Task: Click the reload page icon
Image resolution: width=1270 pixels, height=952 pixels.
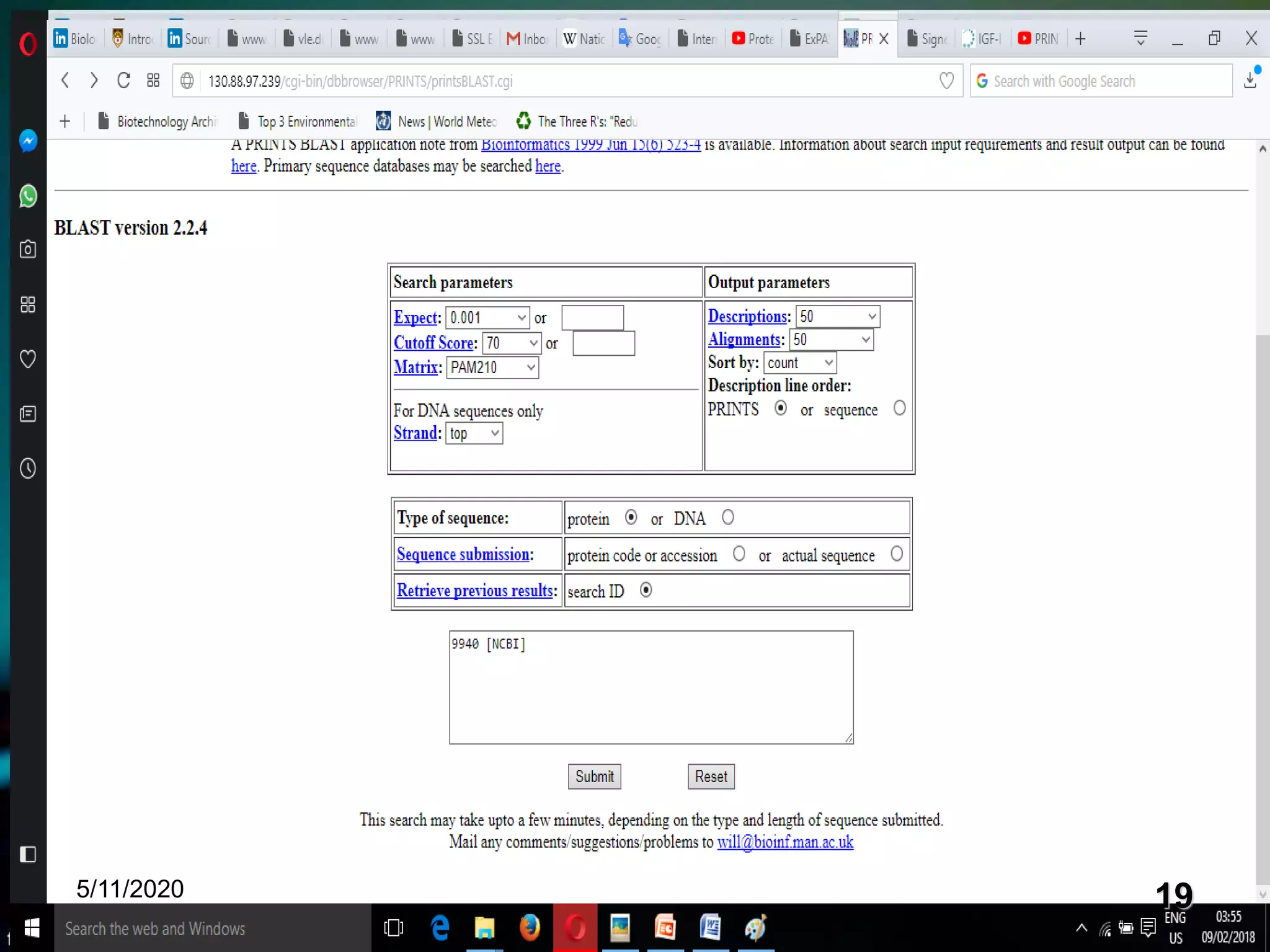Action: 123,81
